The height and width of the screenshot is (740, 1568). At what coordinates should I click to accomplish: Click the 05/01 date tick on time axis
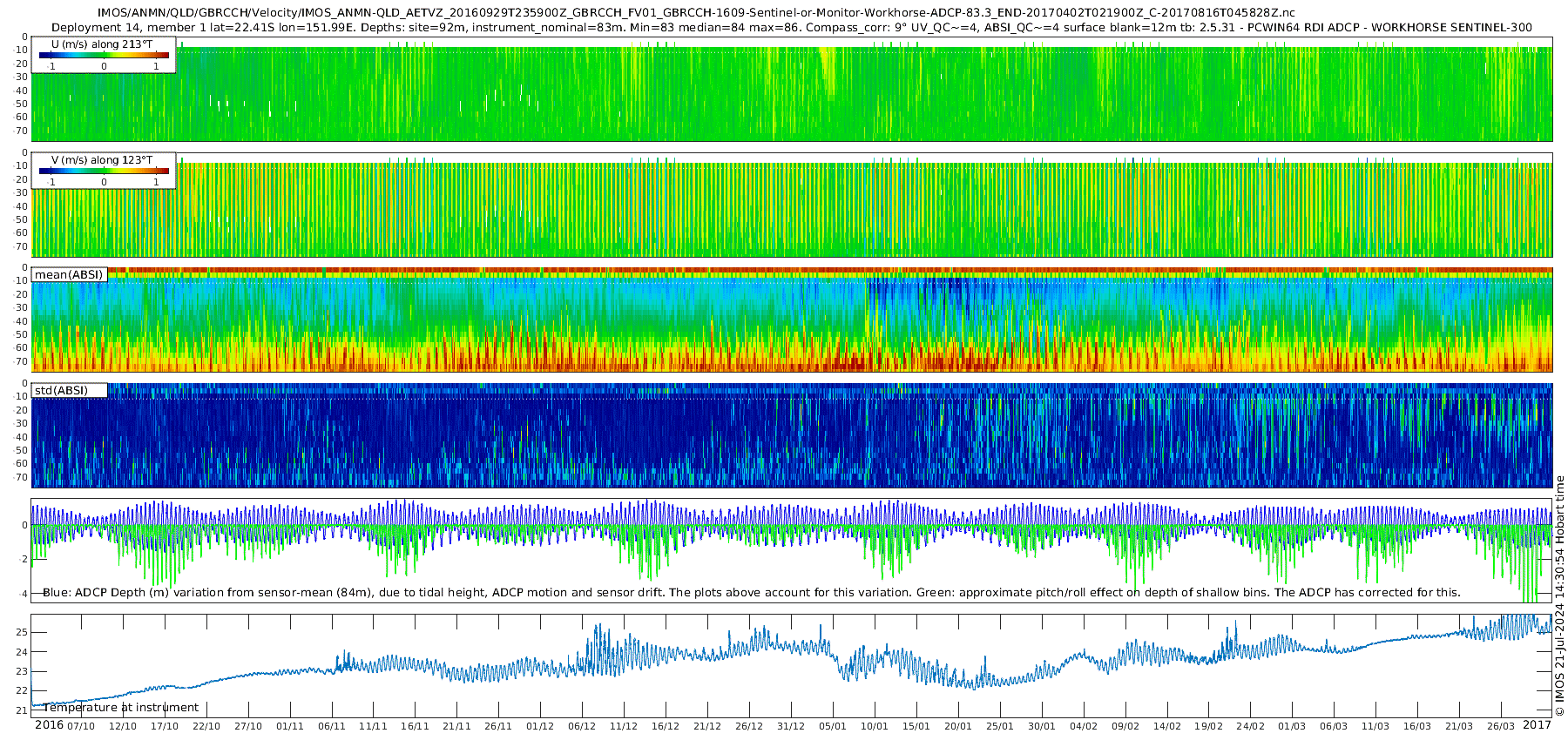833,726
